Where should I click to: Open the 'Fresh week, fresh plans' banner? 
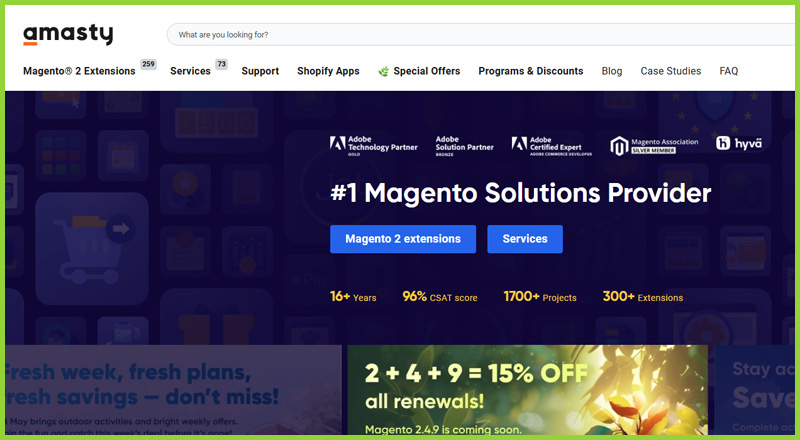(x=173, y=390)
